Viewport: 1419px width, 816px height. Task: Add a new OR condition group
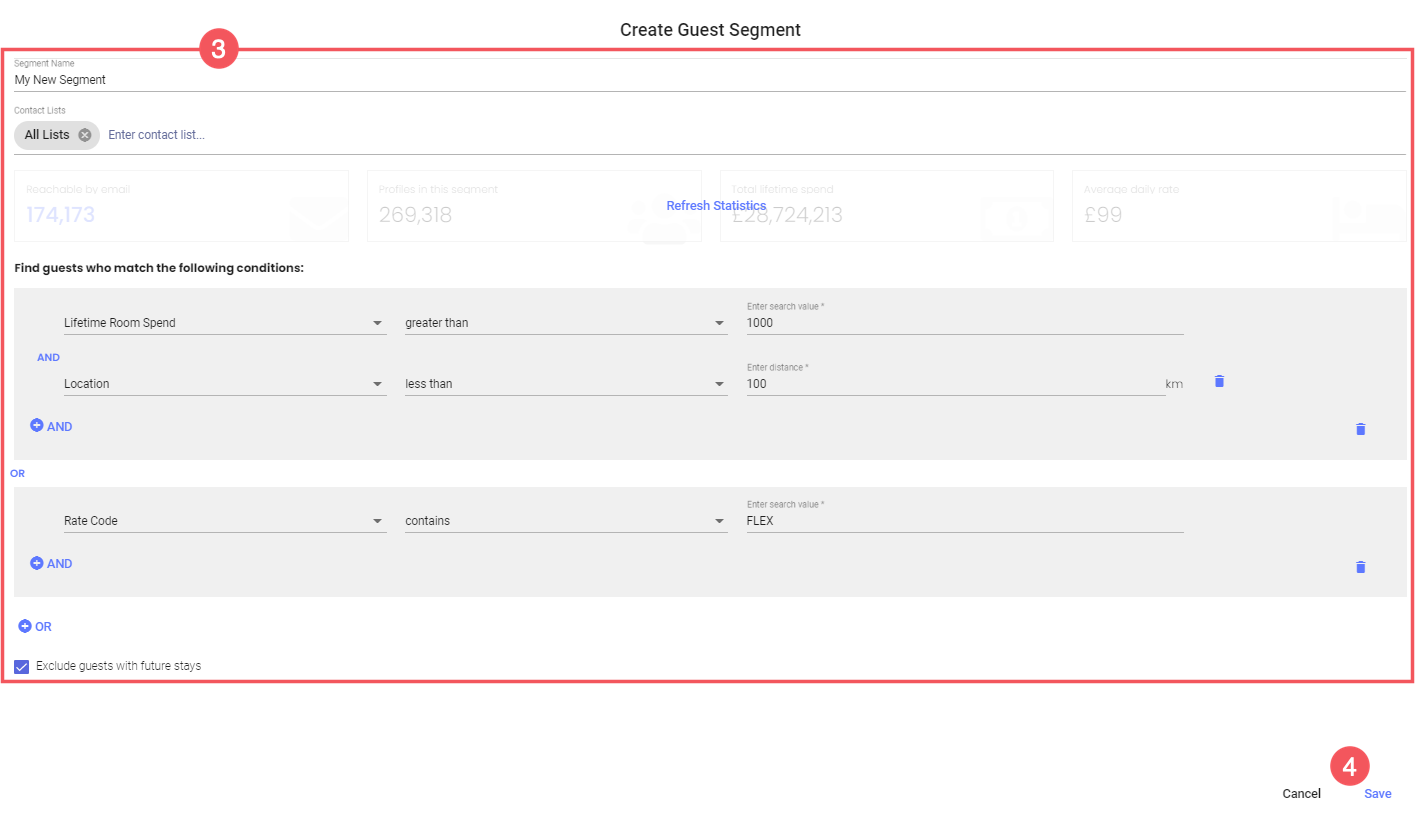35,627
